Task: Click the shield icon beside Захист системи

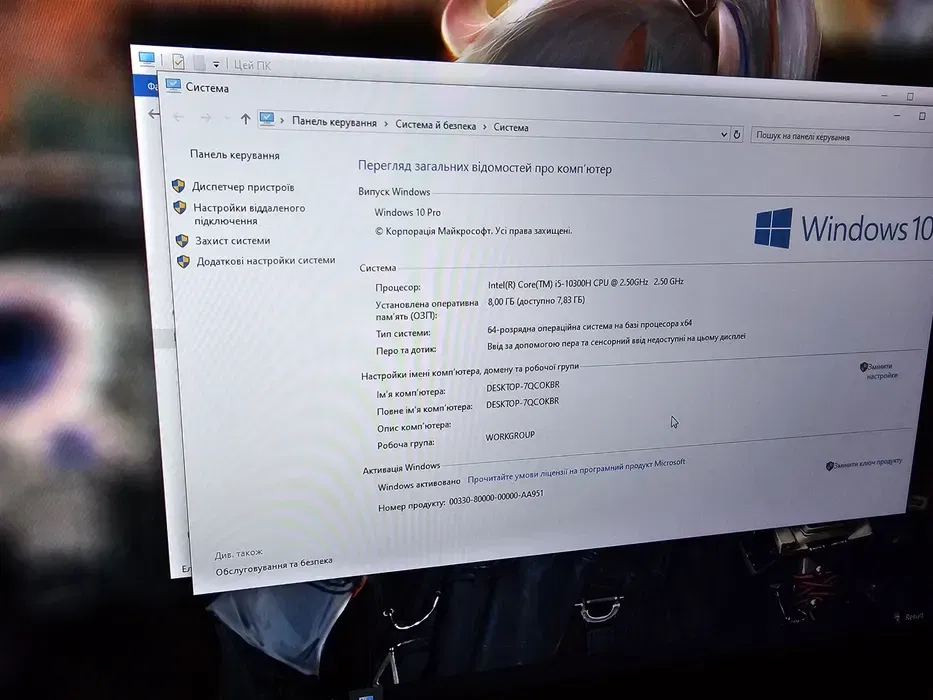Action: point(182,240)
